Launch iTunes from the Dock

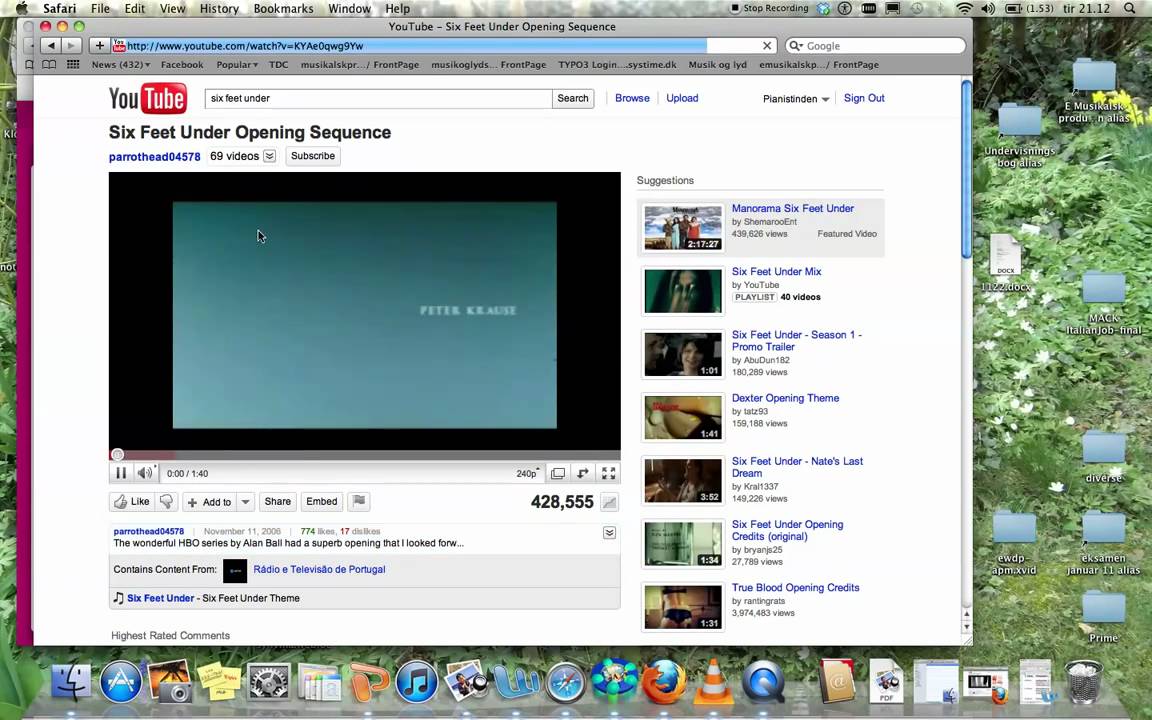417,680
